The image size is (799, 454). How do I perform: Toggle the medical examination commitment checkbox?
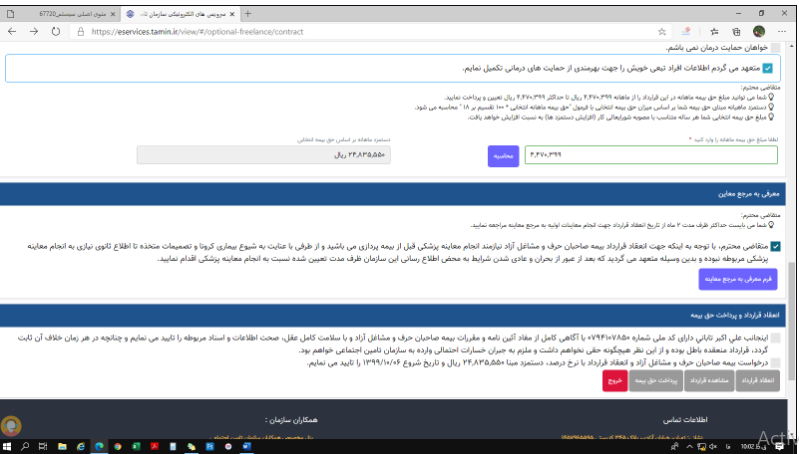click(x=775, y=246)
